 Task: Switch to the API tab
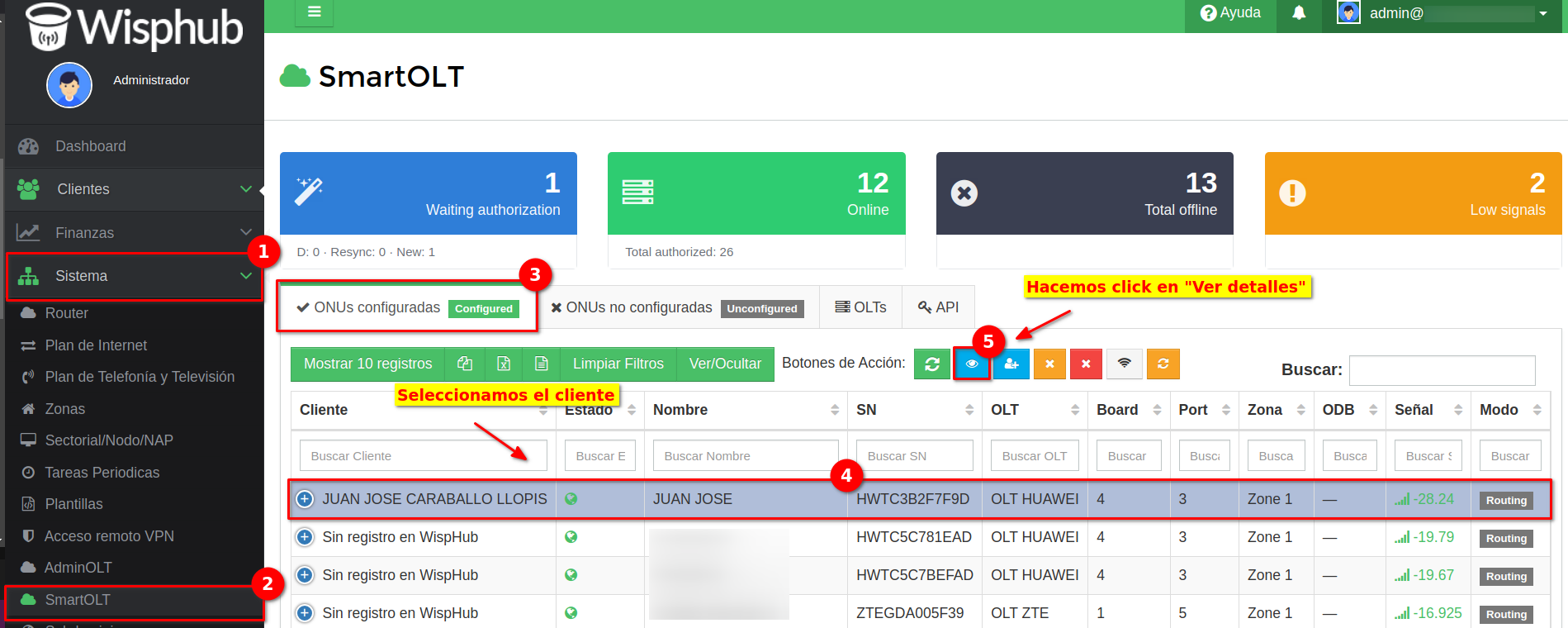(938, 307)
